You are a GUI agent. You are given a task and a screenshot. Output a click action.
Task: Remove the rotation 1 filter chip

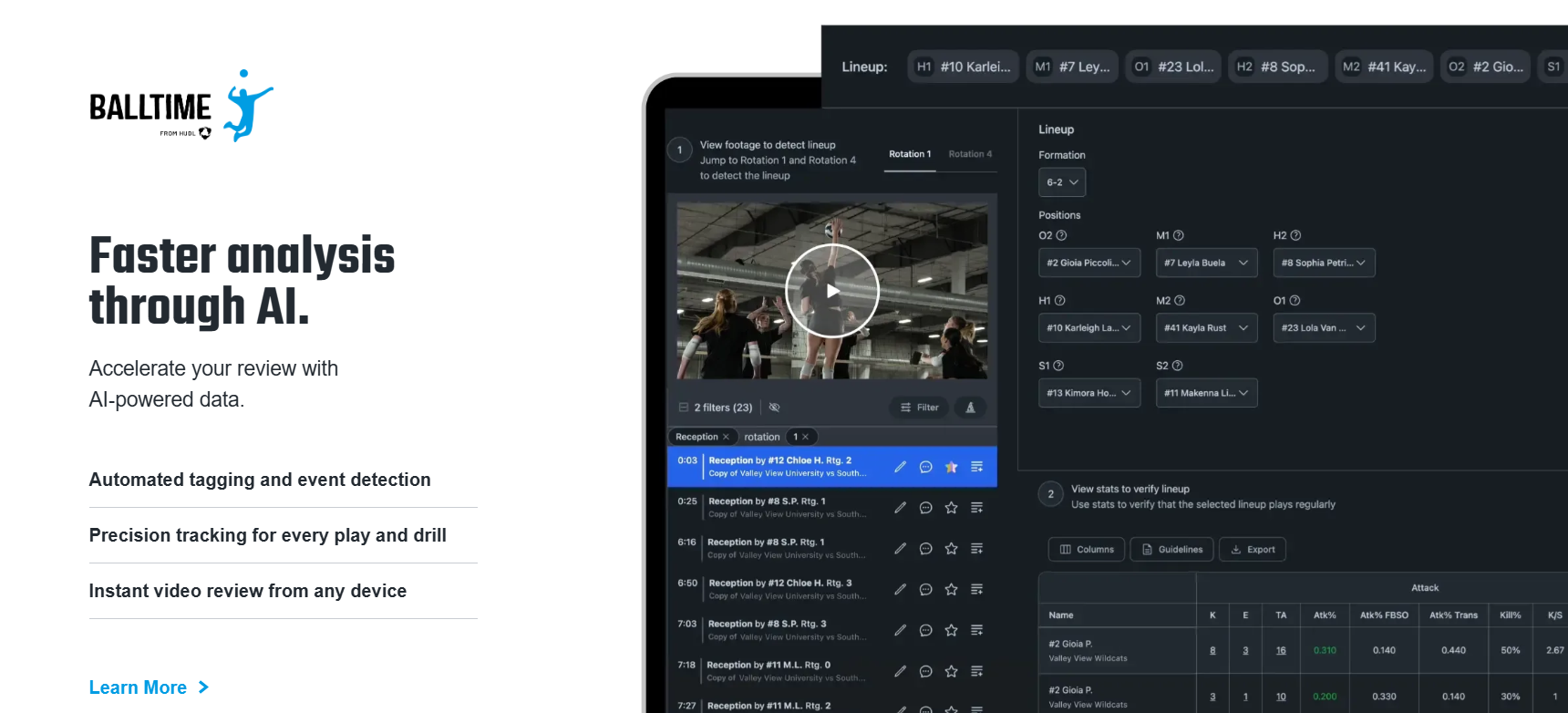[x=805, y=437]
